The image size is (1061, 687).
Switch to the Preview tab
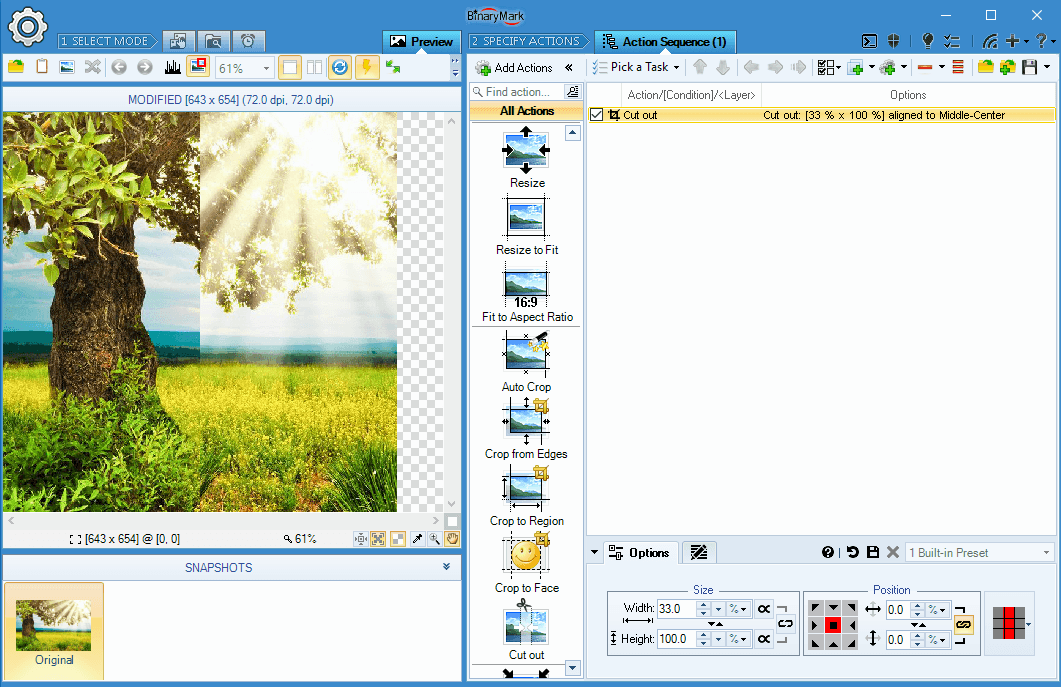[x=422, y=41]
